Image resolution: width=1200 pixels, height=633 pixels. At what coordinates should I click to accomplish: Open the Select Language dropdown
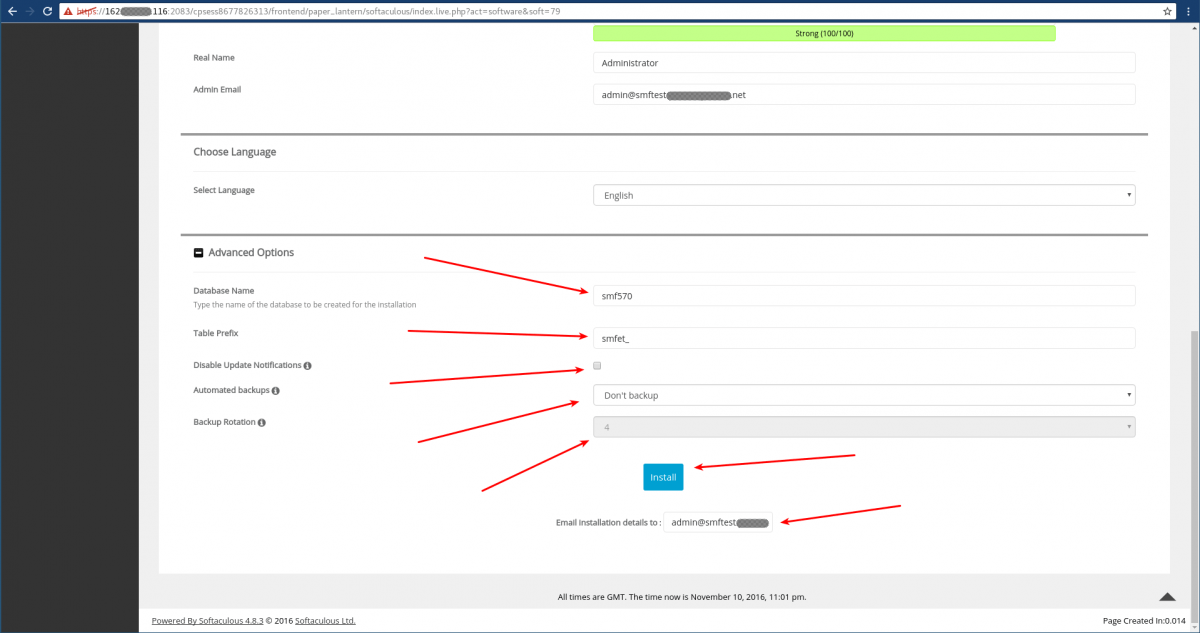pyautogui.click(x=864, y=194)
